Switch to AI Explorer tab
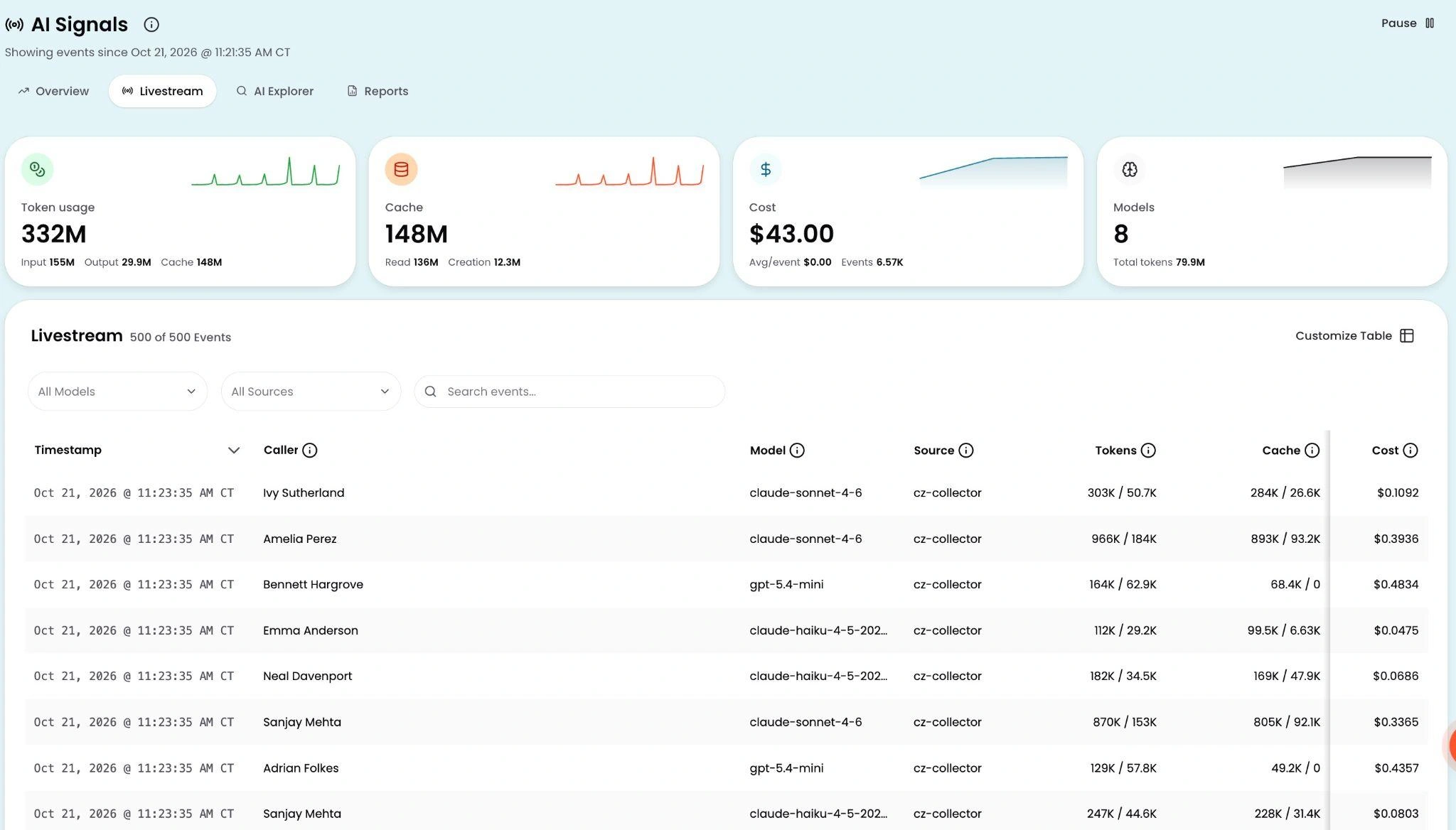The height and width of the screenshot is (830, 1456). pos(275,91)
